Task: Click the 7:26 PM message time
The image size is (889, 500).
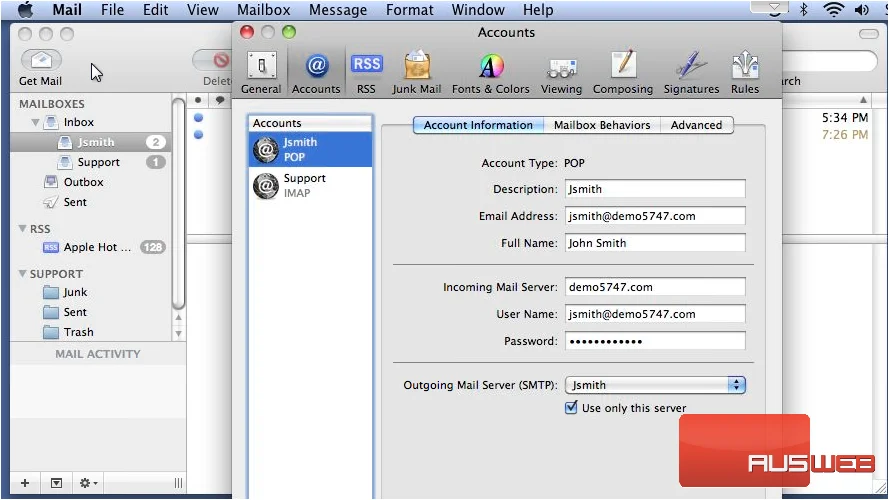Action: coord(845,134)
